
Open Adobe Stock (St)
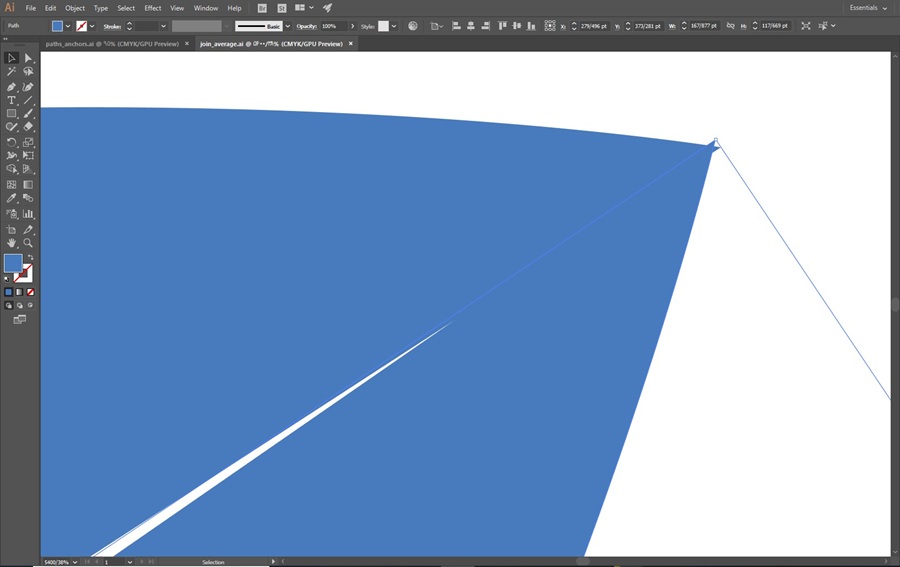pyautogui.click(x=281, y=8)
